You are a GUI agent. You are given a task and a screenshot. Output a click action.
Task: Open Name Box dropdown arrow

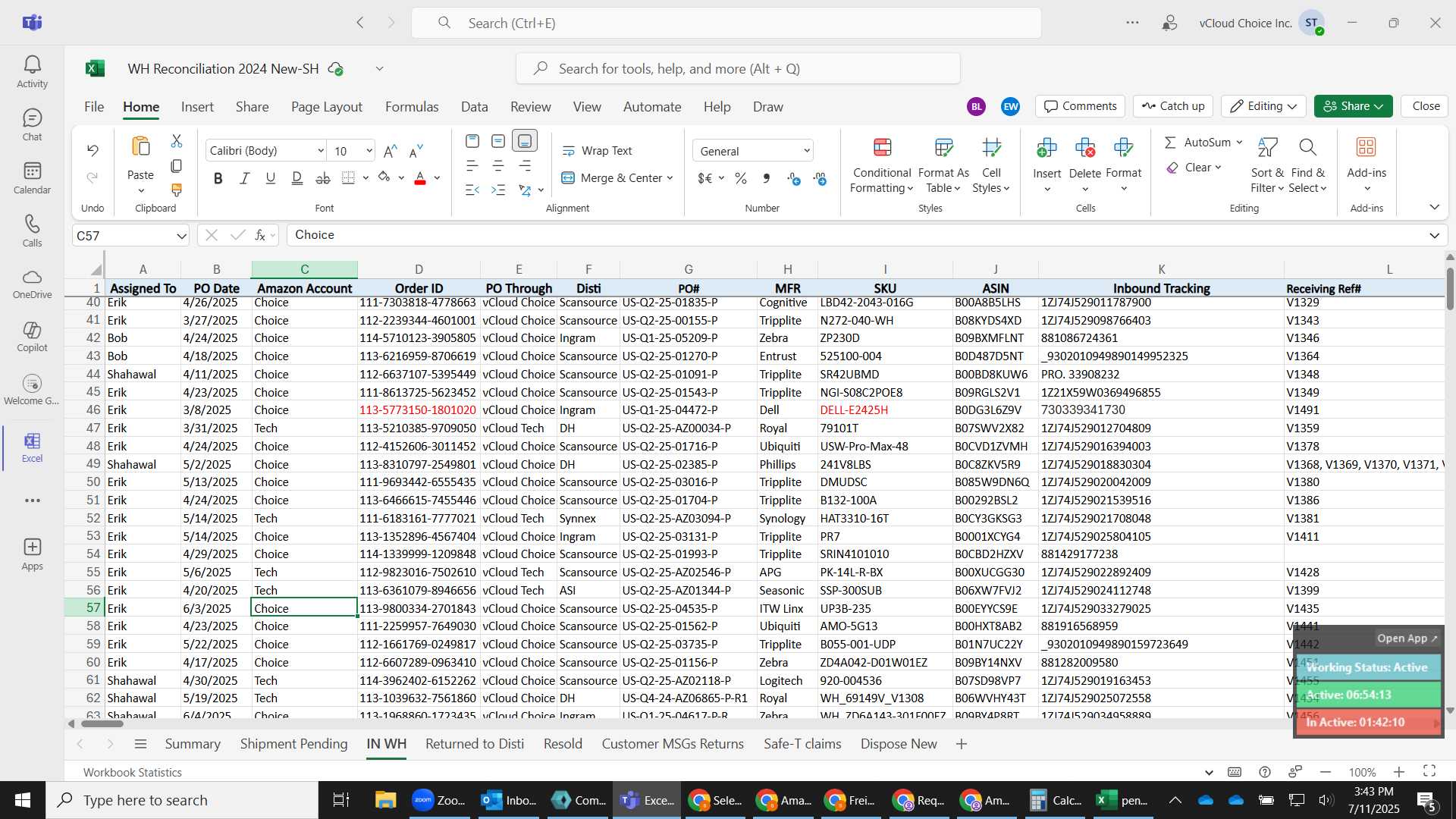click(181, 236)
